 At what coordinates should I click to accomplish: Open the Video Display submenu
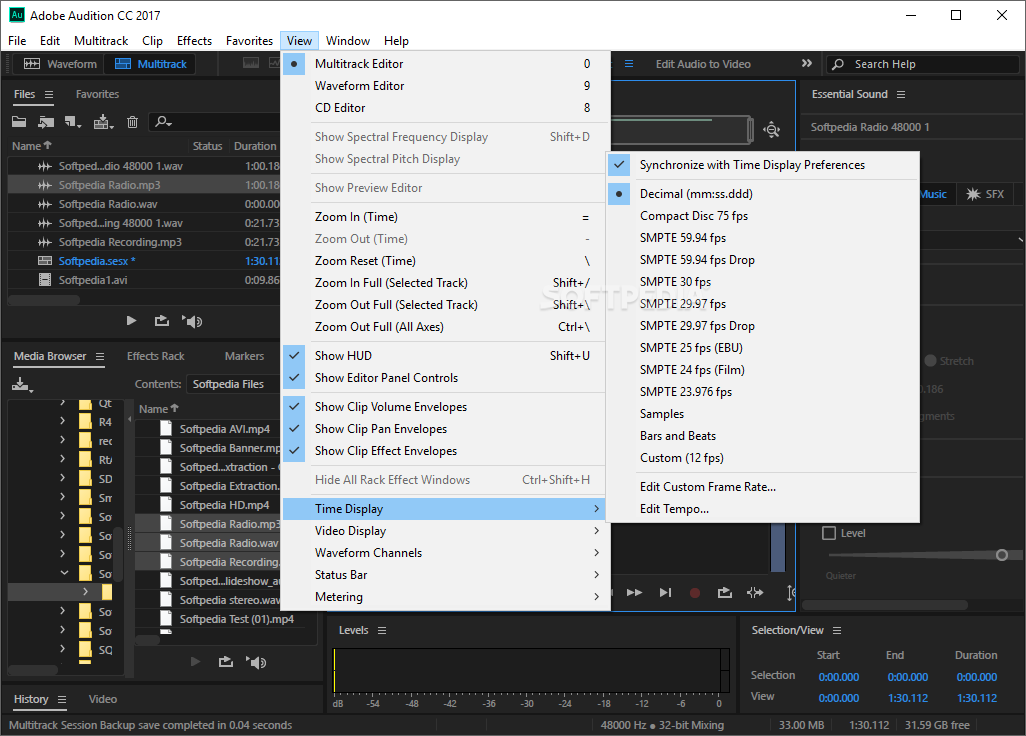pyautogui.click(x=444, y=531)
